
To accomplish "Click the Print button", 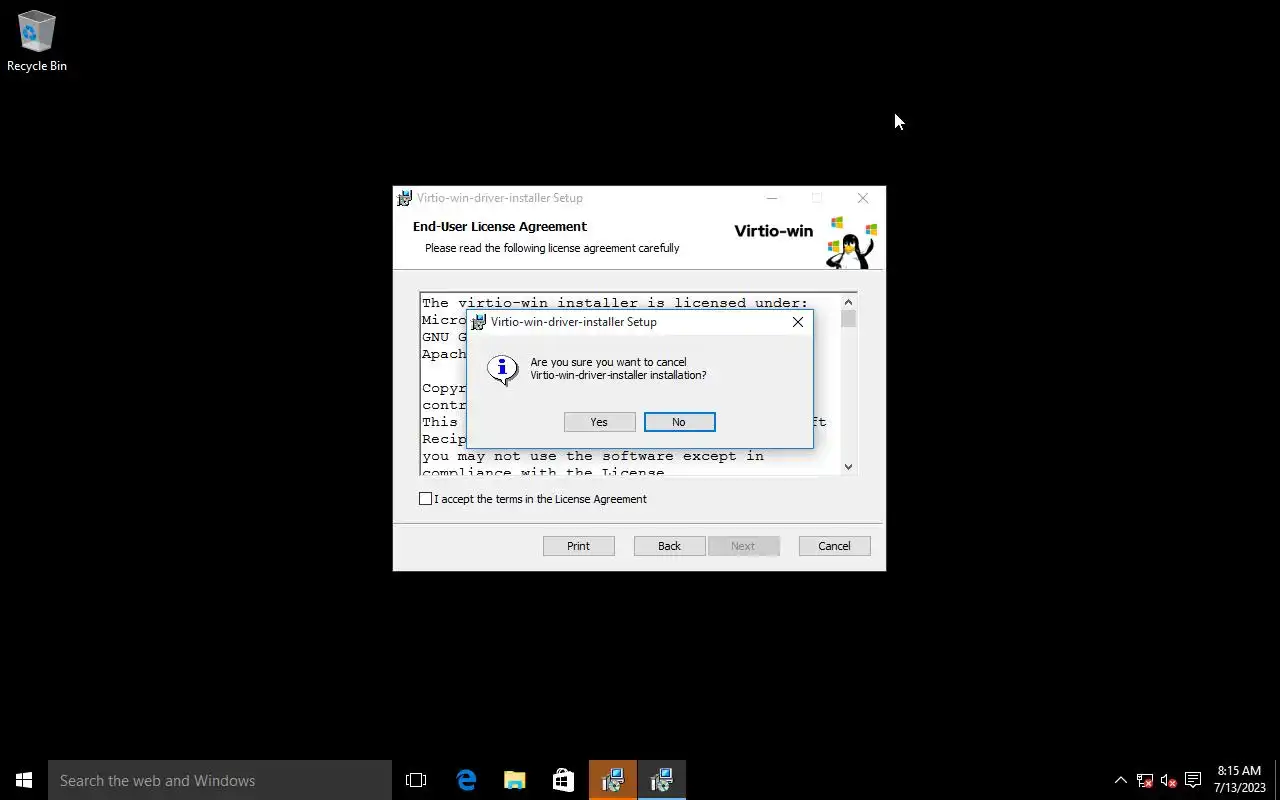I will [578, 546].
